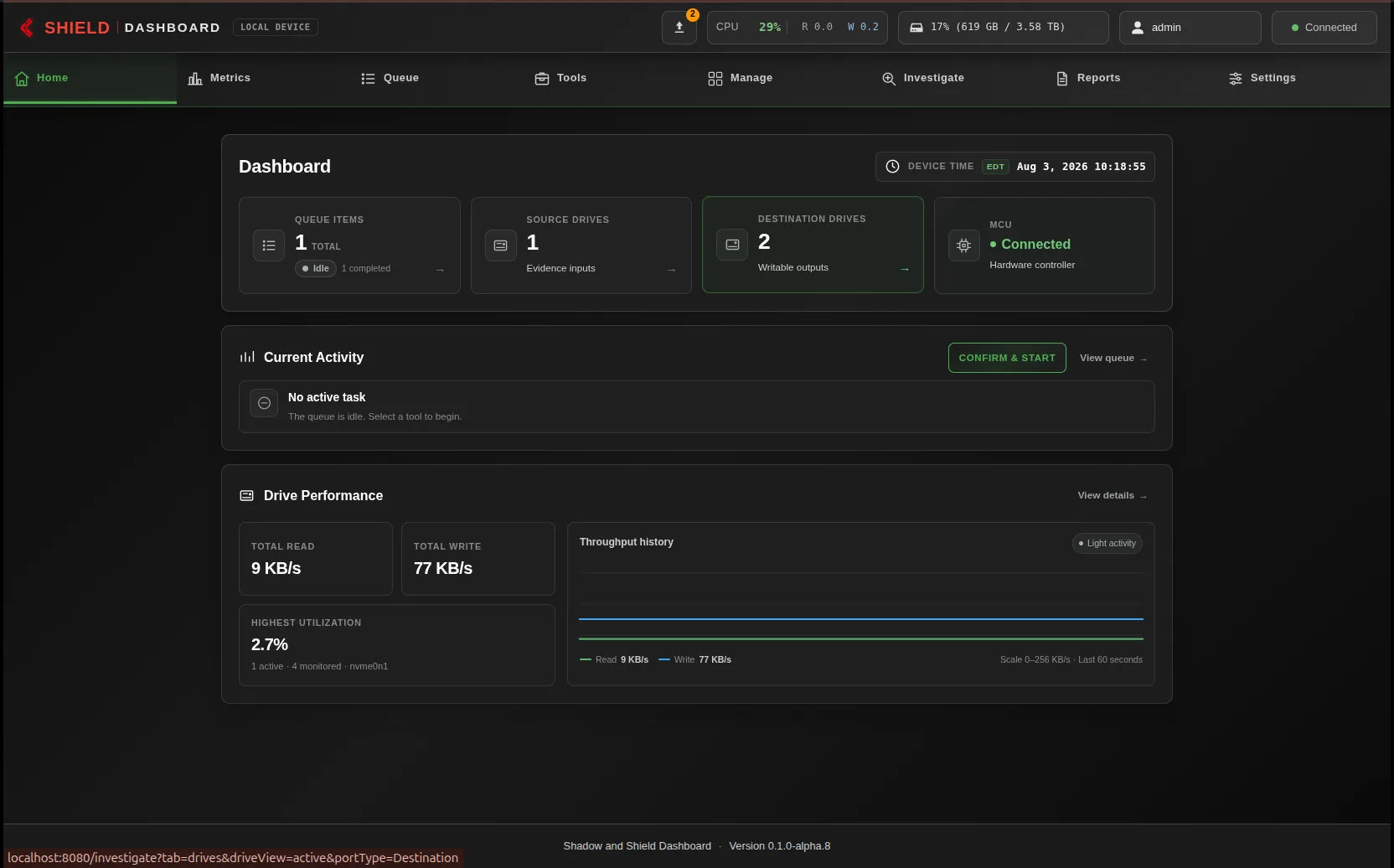The width and height of the screenshot is (1394, 868).
Task: Click the MCU chip icon
Action: [964, 245]
